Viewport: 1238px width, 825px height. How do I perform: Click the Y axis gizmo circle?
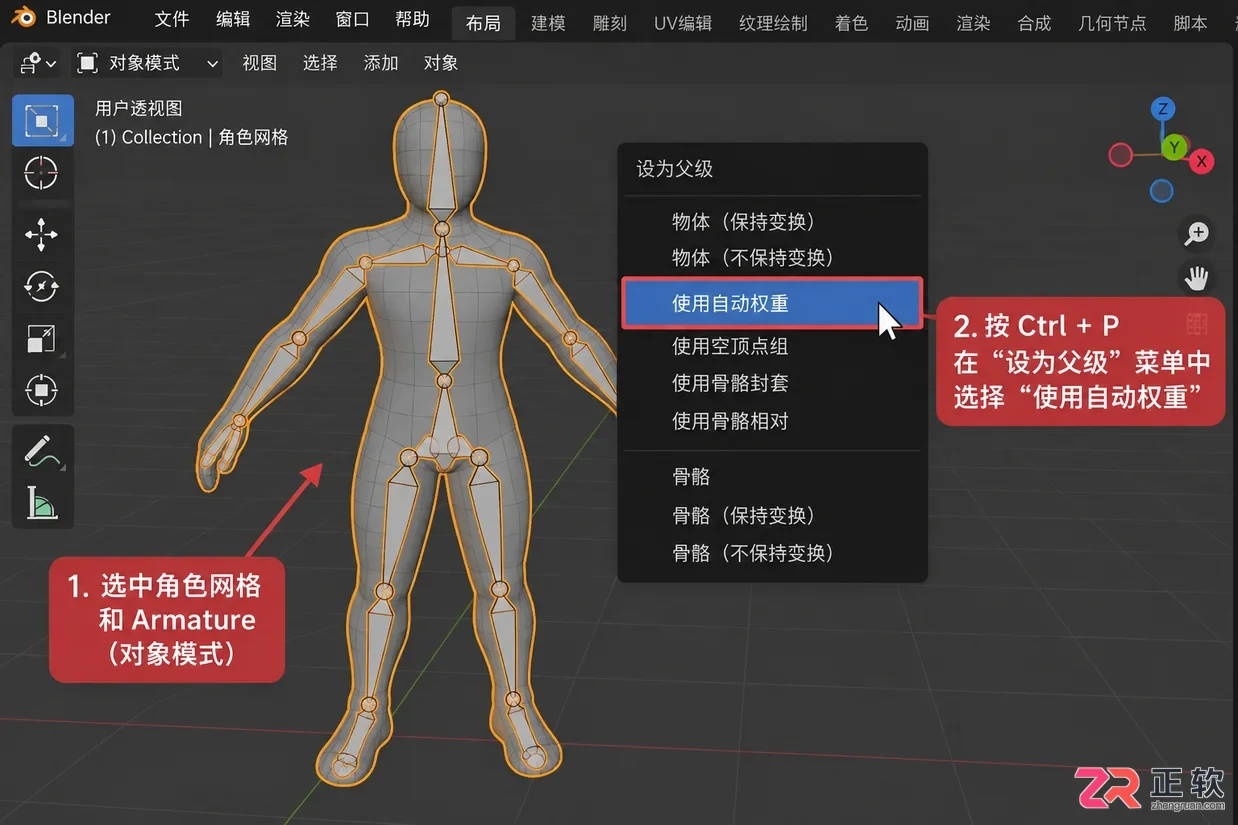(x=1174, y=148)
